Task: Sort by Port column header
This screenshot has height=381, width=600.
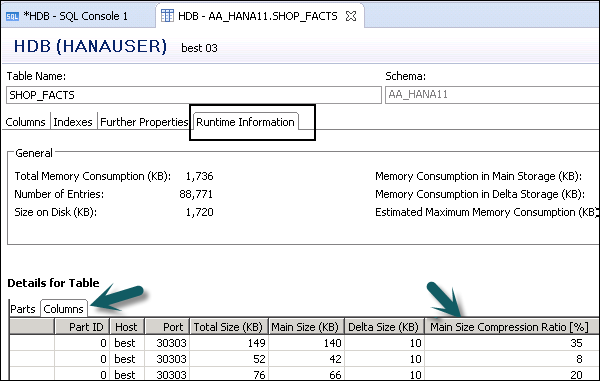Action: (167, 327)
